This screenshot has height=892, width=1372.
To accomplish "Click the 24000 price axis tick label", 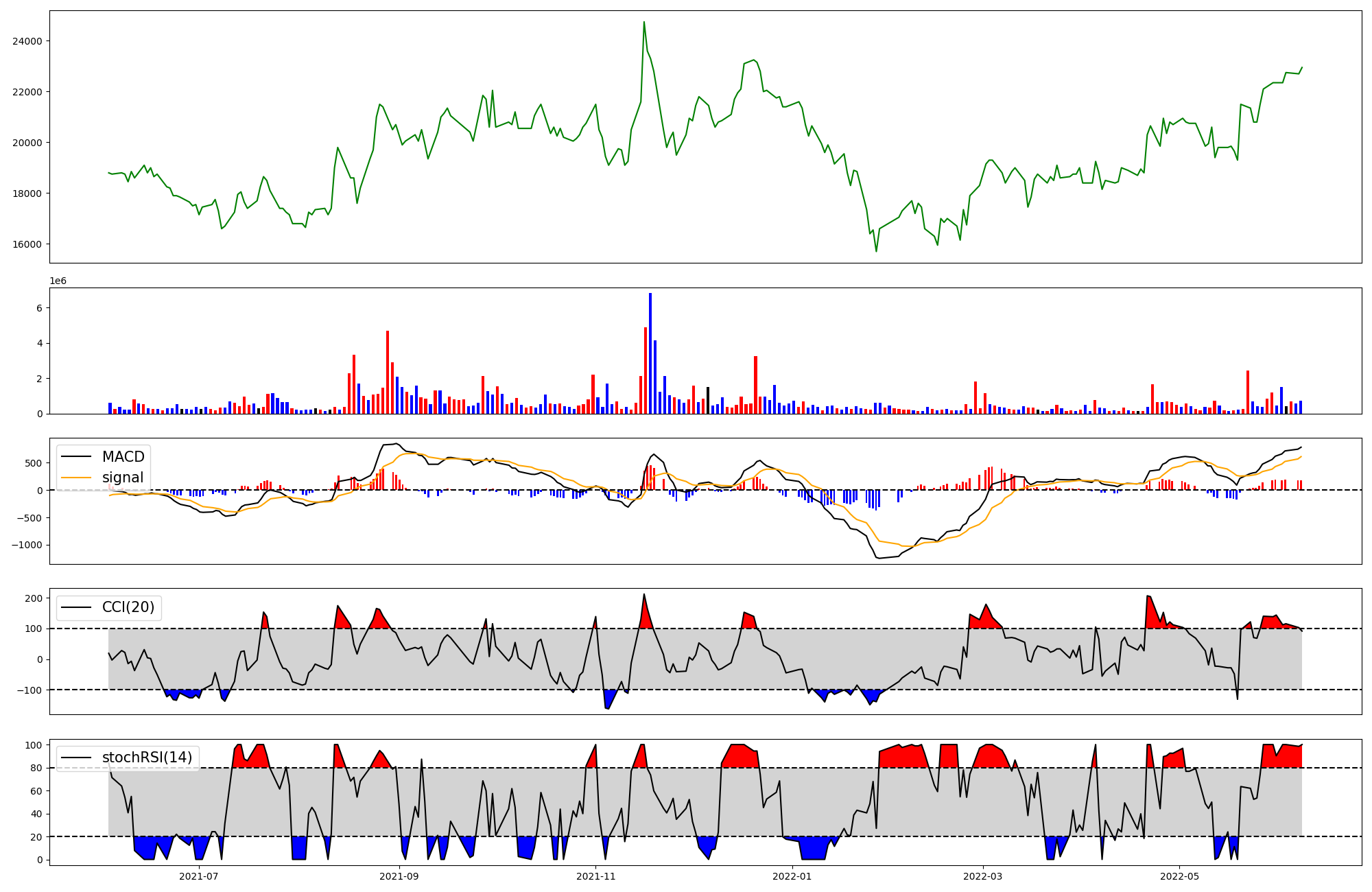I will point(27,41).
